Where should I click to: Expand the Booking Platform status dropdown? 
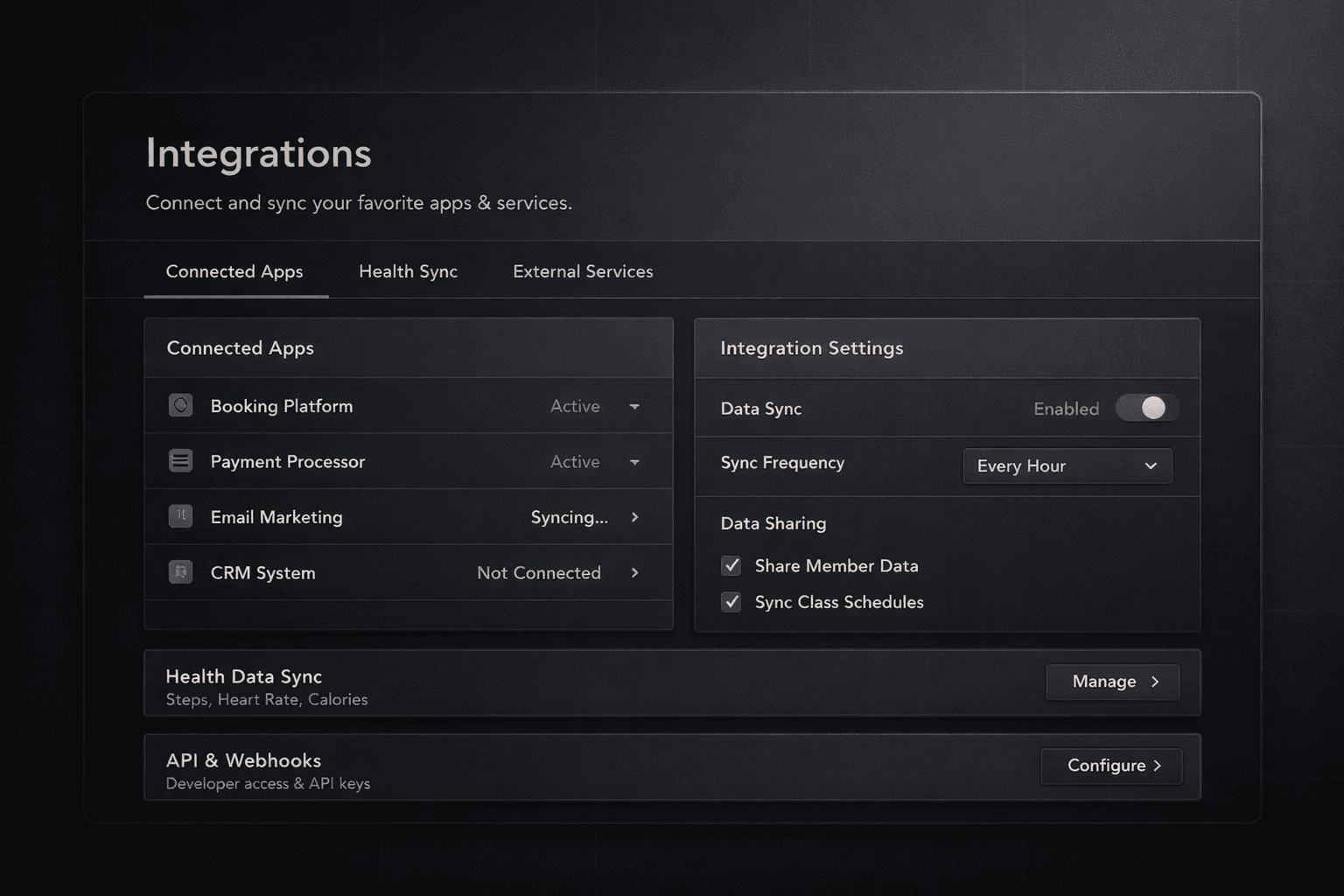(635, 406)
